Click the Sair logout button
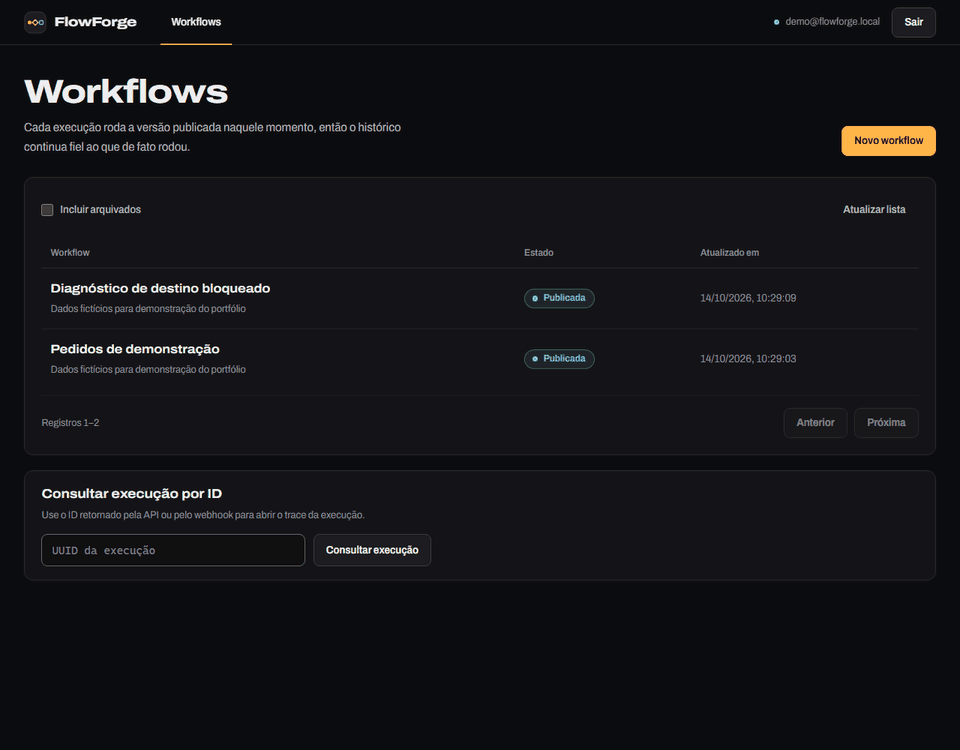 coord(913,22)
